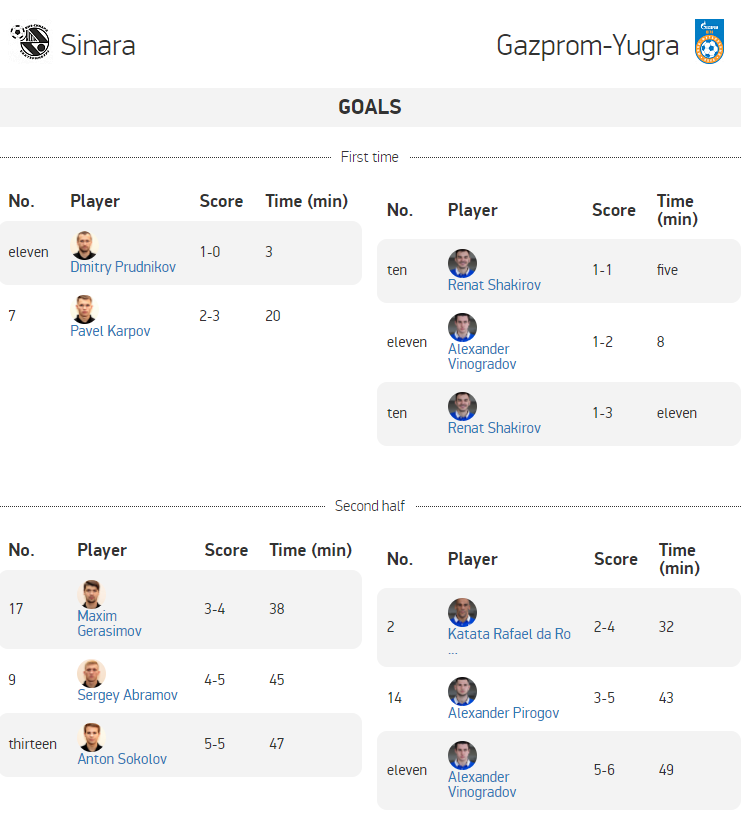This screenshot has width=752, height=825.
Task: Click the Sinara team logo
Action: [30, 42]
